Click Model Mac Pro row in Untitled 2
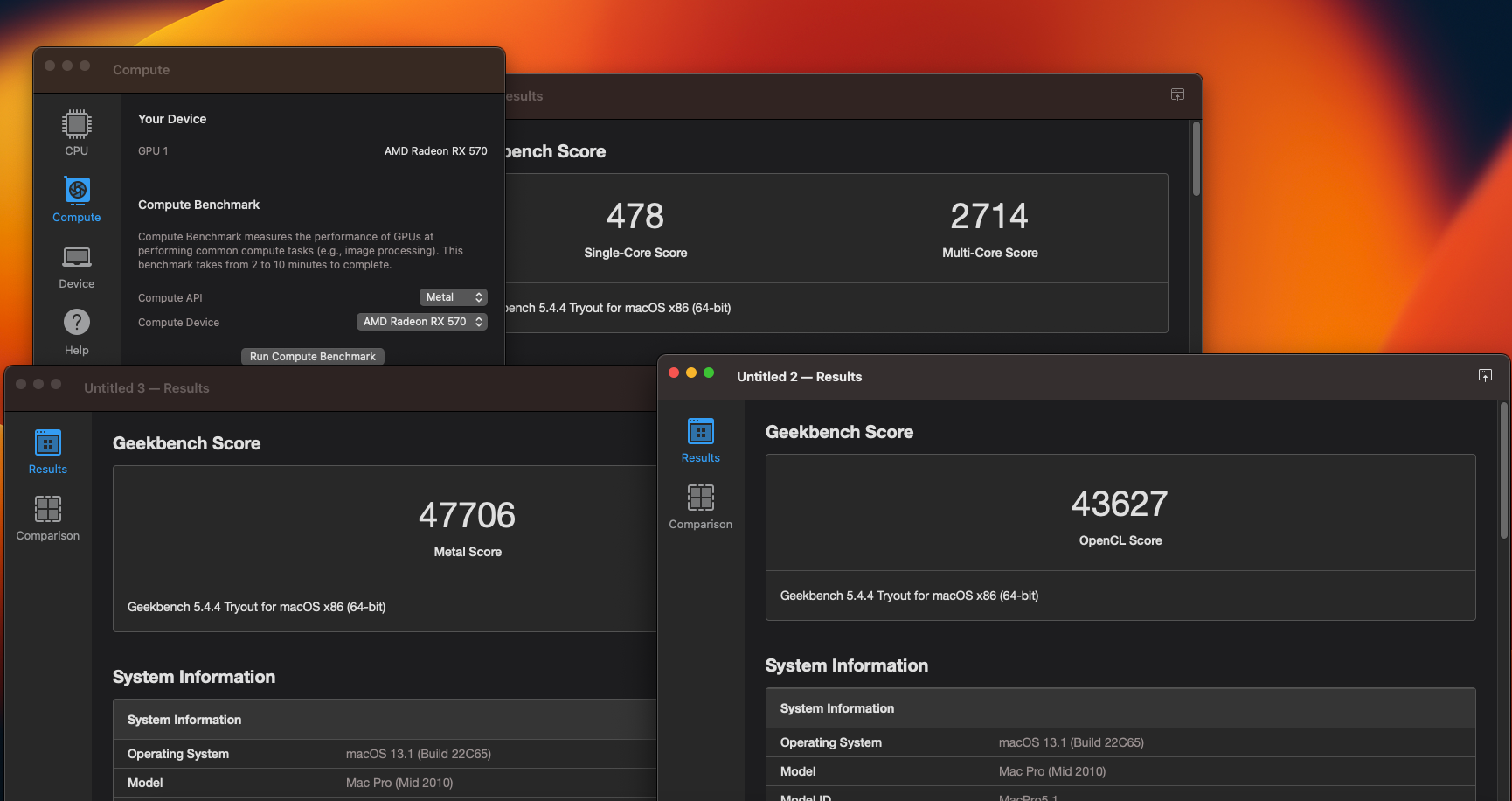Image resolution: width=1512 pixels, height=801 pixels. click(x=1120, y=771)
